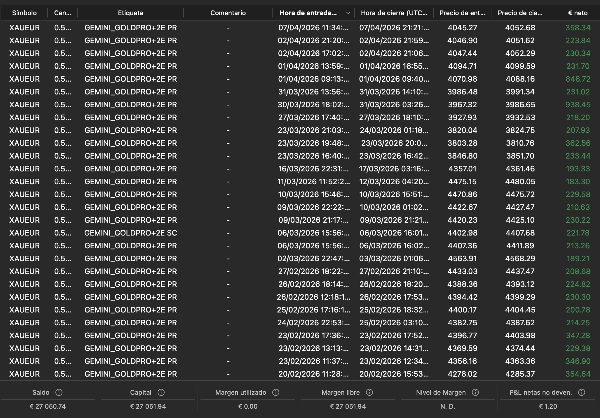This screenshot has width=600, height=418.
Task: Open the info icon next to Capital
Action: pyautogui.click(x=161, y=392)
